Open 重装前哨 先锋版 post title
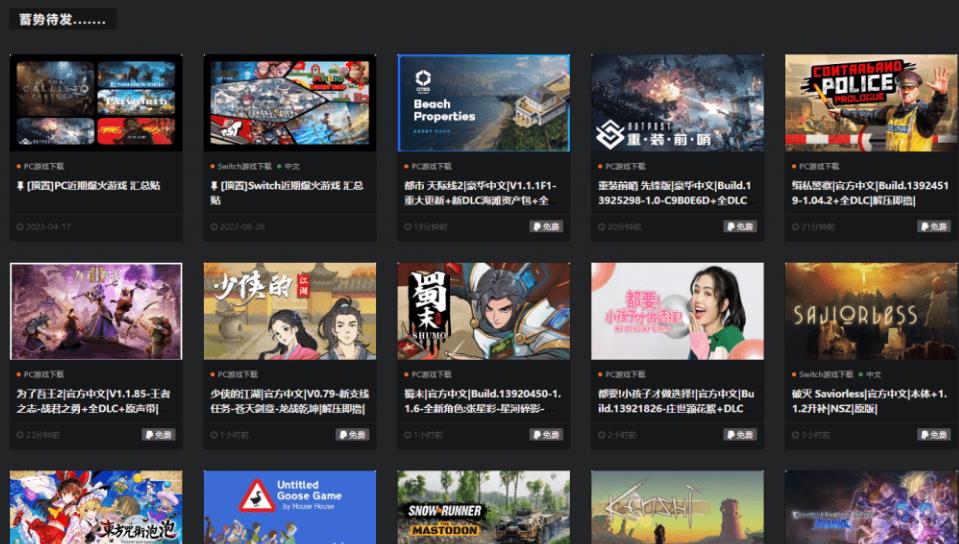Image resolution: width=959 pixels, height=544 pixels. coord(675,193)
